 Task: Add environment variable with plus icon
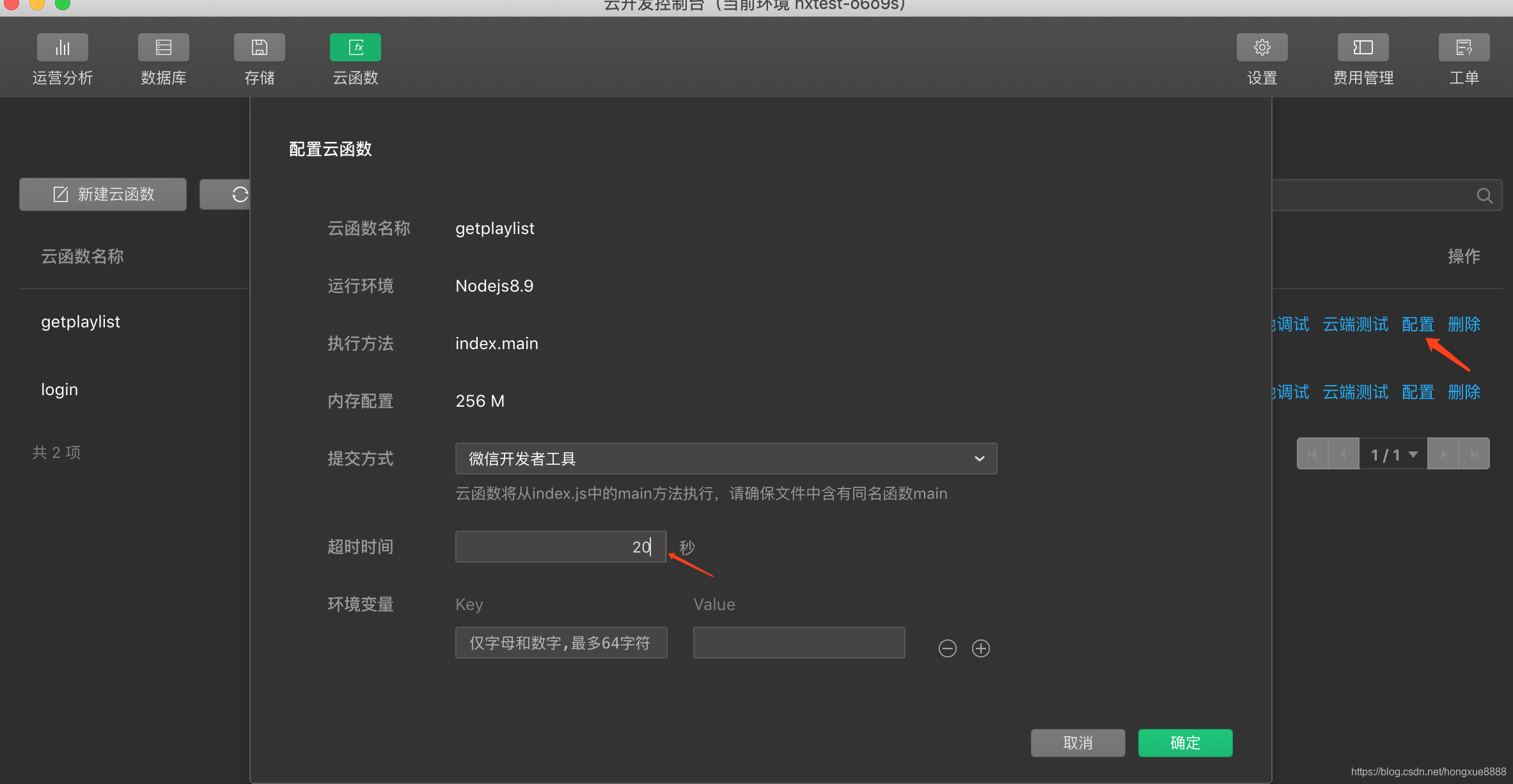(981, 648)
